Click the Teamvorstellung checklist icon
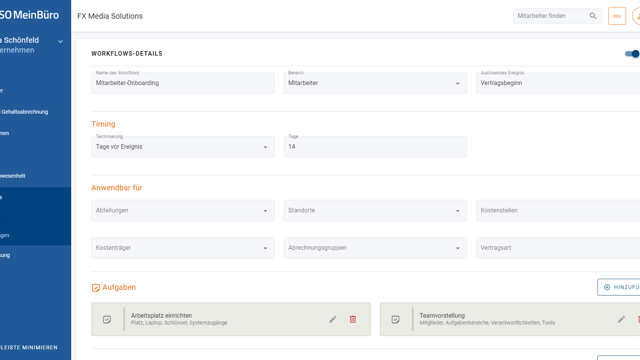The image size is (640, 360). pyautogui.click(x=395, y=319)
